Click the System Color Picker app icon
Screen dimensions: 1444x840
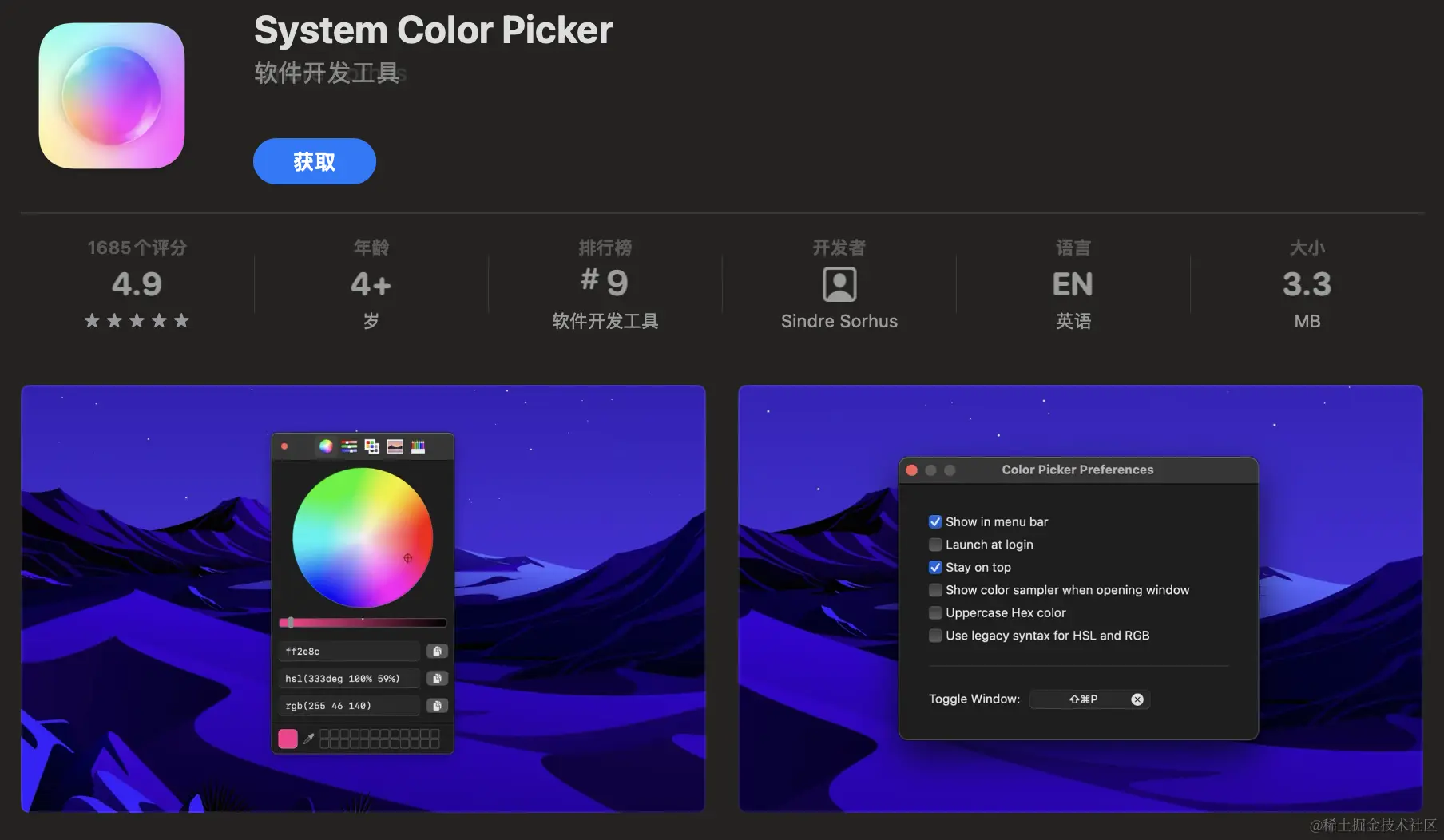(x=112, y=96)
